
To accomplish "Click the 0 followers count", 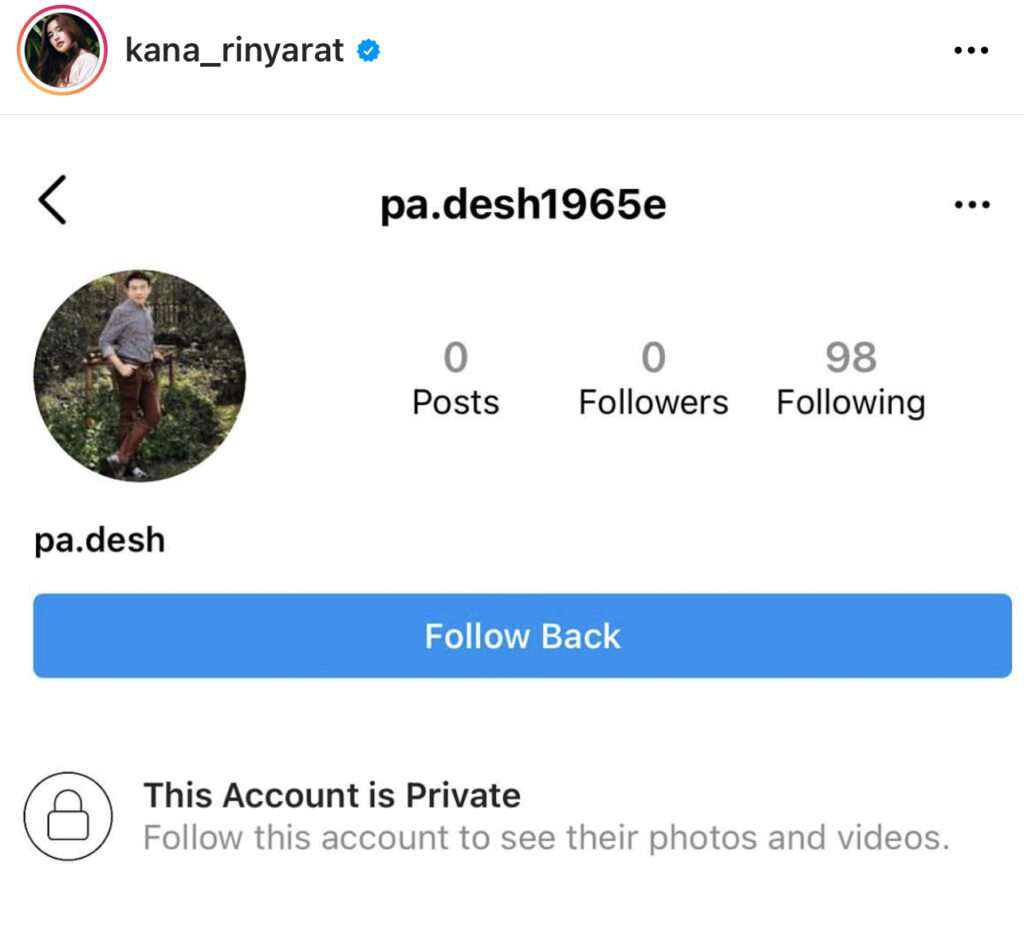I will (x=653, y=357).
